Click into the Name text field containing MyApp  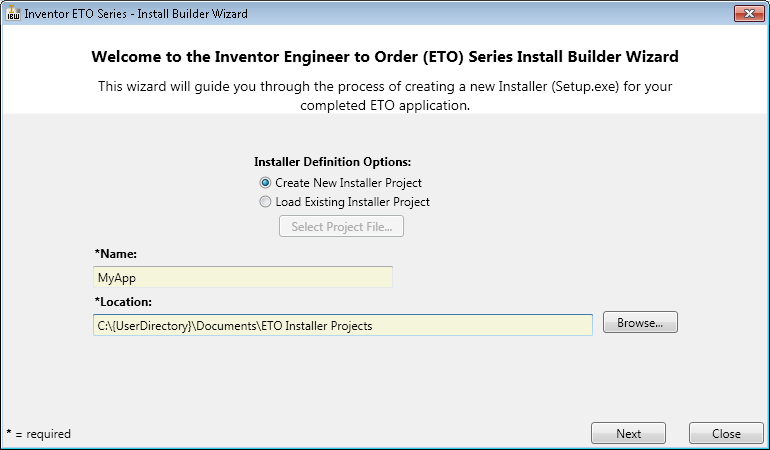tap(242, 277)
